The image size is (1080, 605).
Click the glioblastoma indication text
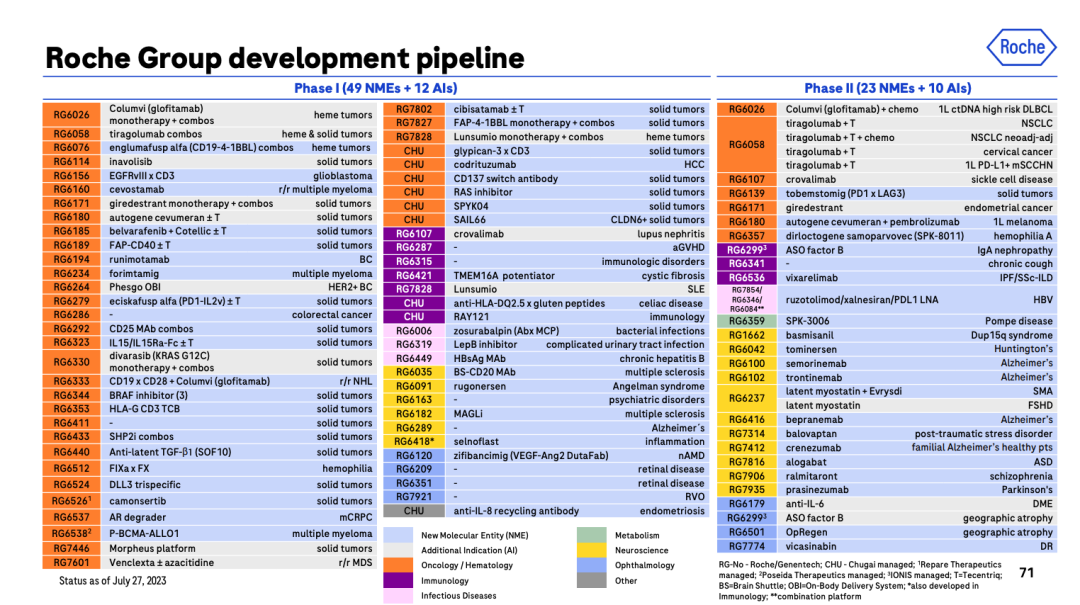point(343,176)
